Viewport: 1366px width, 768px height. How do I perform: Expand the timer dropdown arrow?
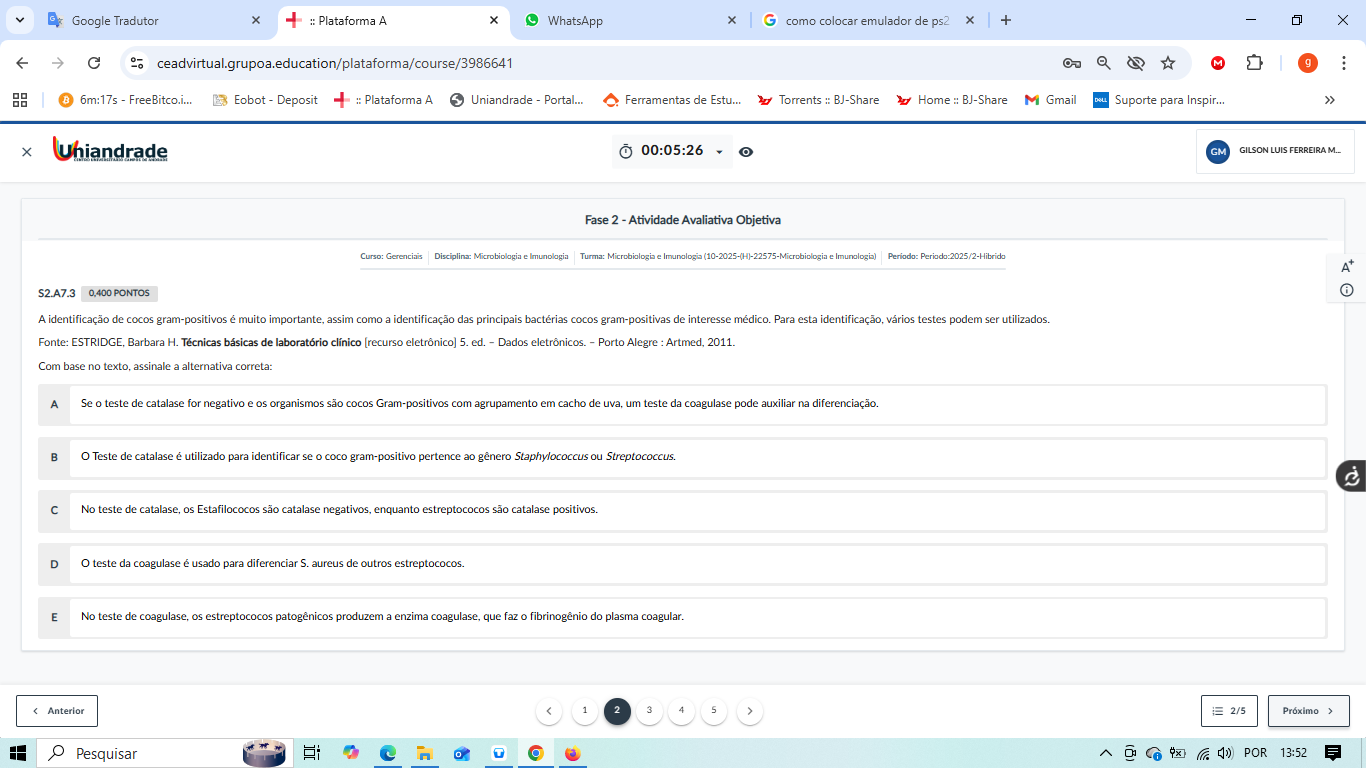click(x=719, y=152)
